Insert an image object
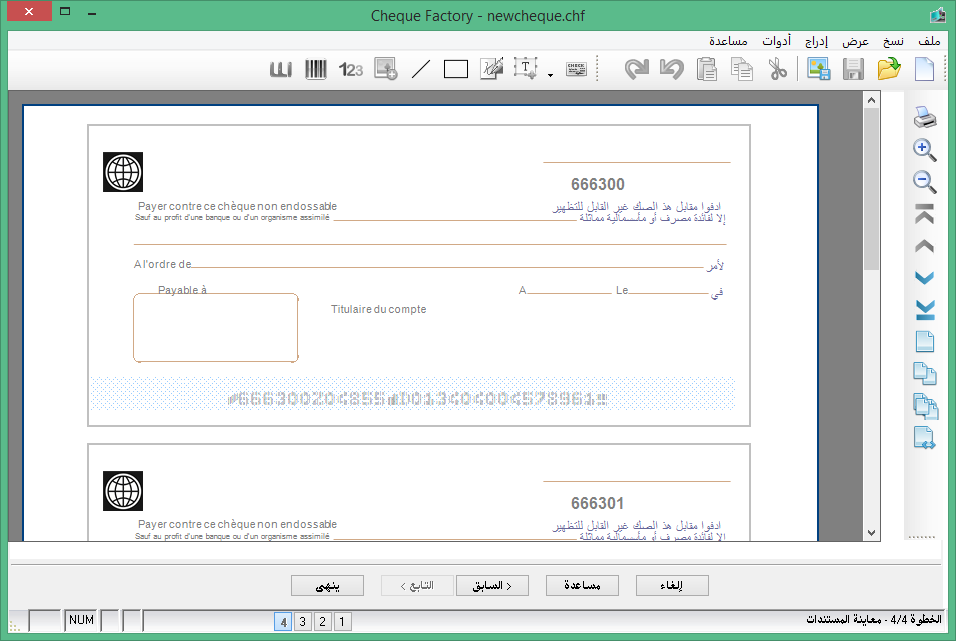Image resolution: width=956 pixels, height=641 pixels. tap(386, 69)
